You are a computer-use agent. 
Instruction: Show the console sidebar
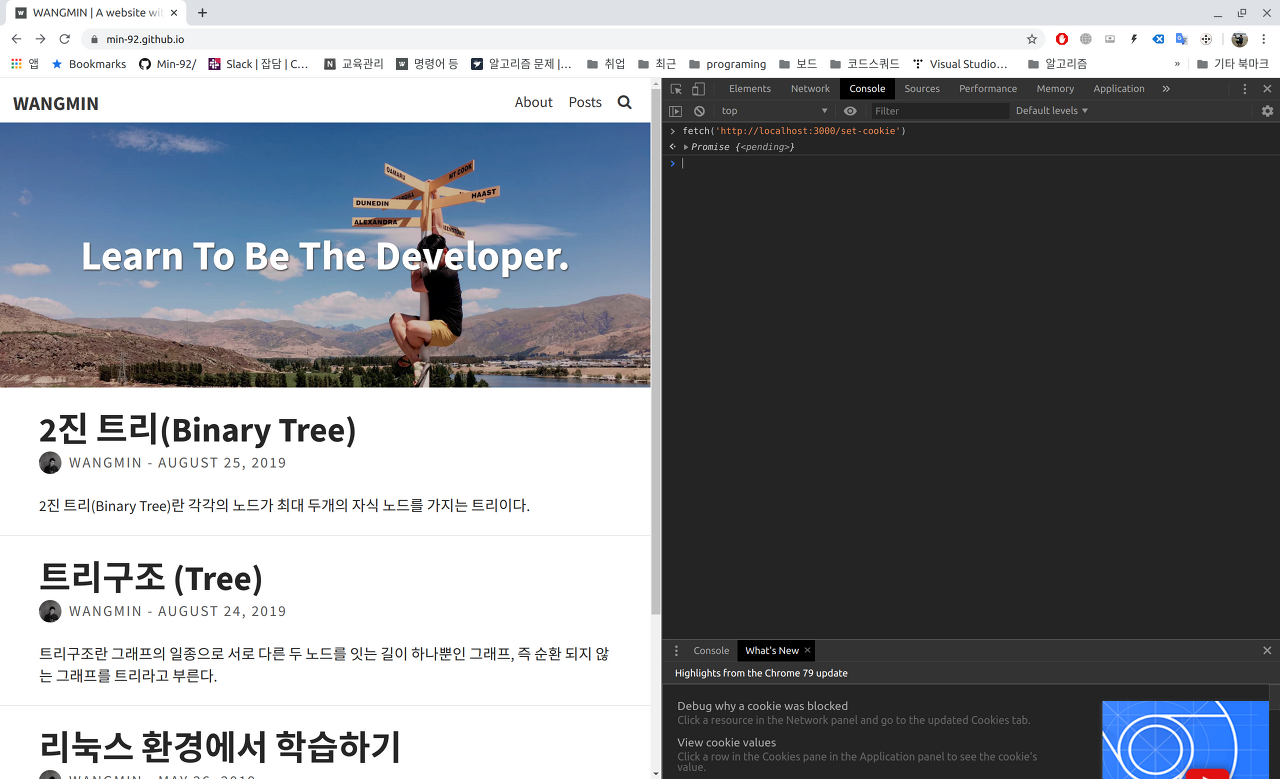pyautogui.click(x=676, y=111)
